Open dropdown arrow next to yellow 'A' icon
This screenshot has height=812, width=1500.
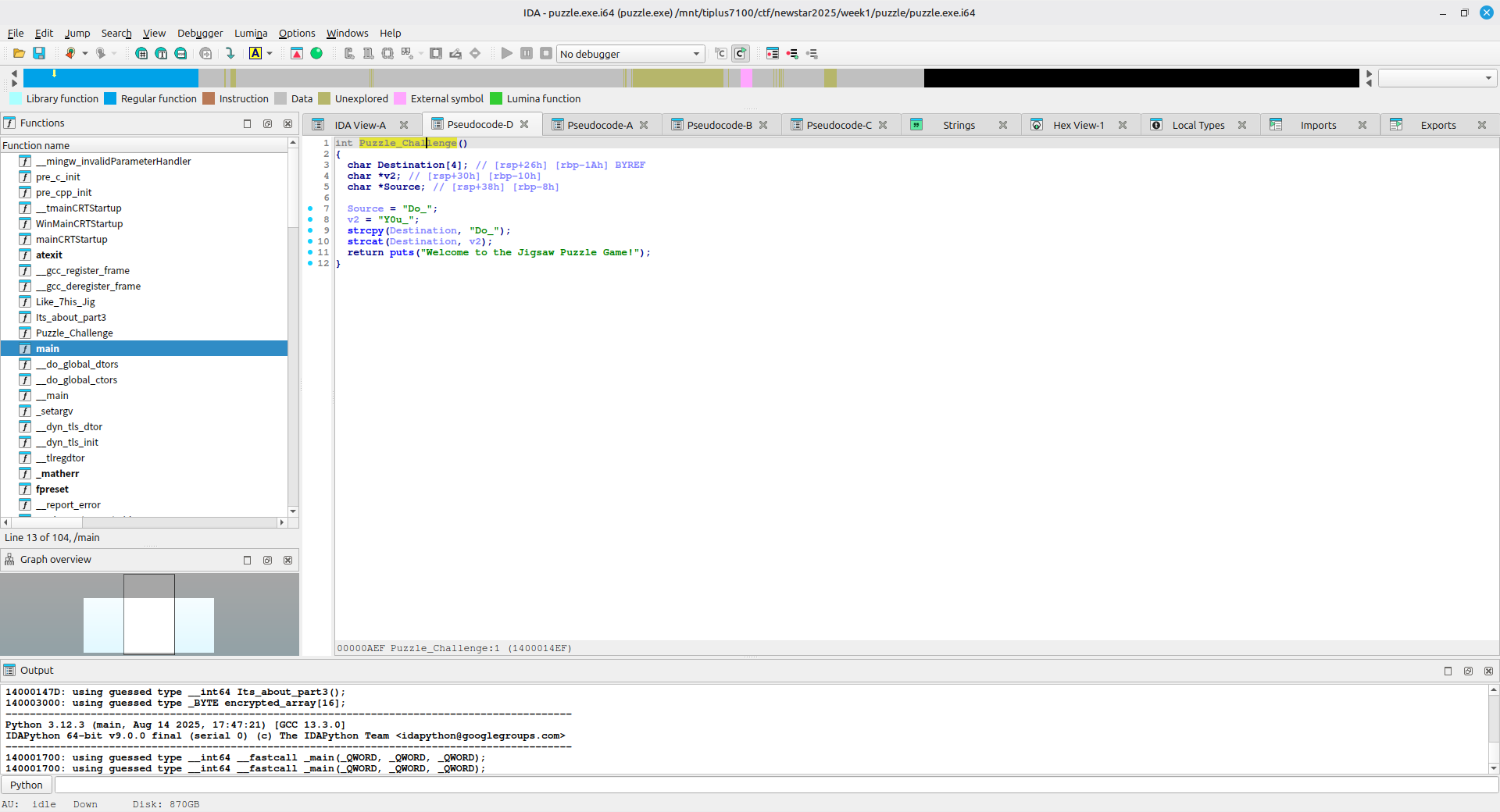[270, 53]
